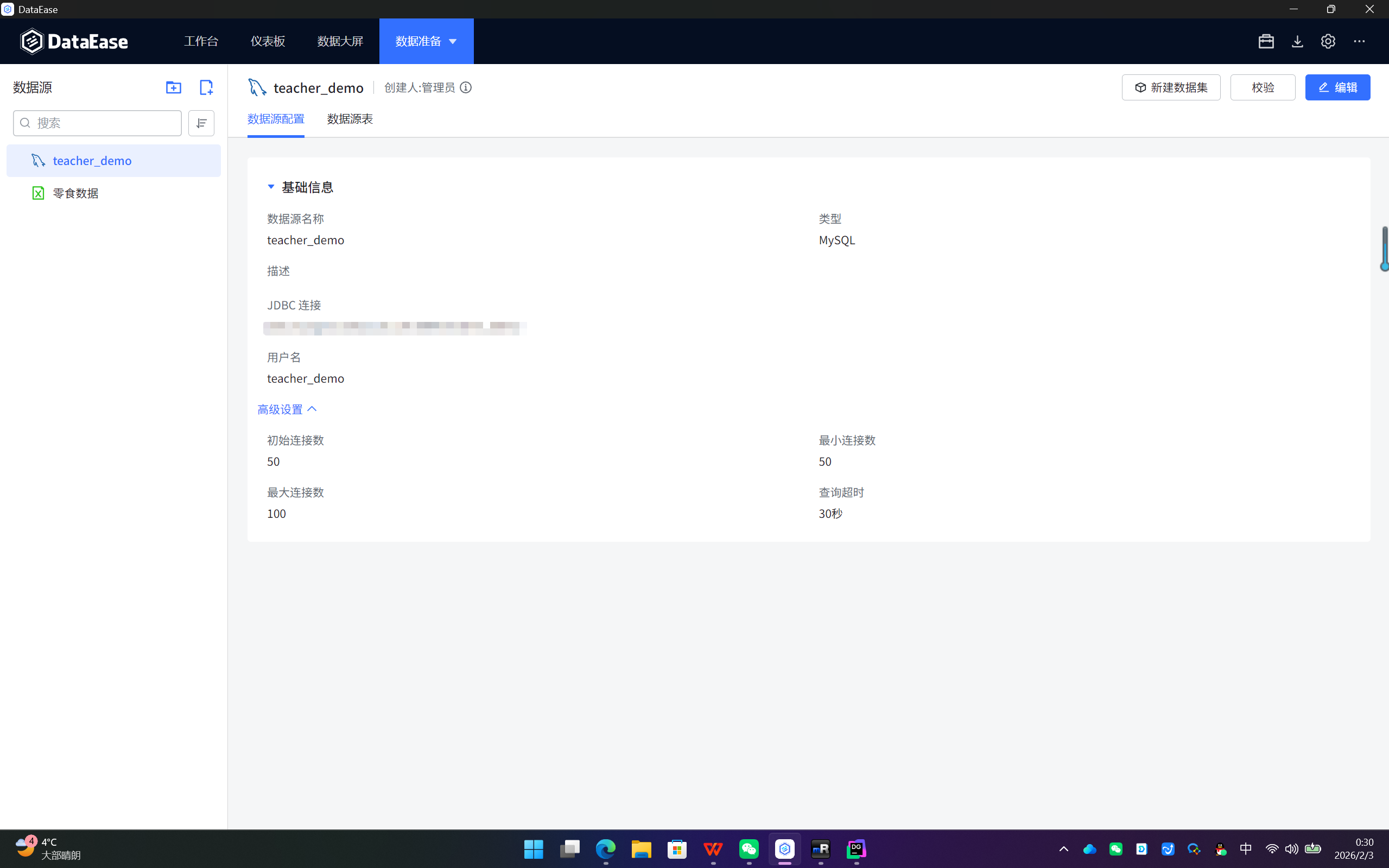Image resolution: width=1389 pixels, height=868 pixels.
Task: Click the creator info icon
Action: pos(466,87)
